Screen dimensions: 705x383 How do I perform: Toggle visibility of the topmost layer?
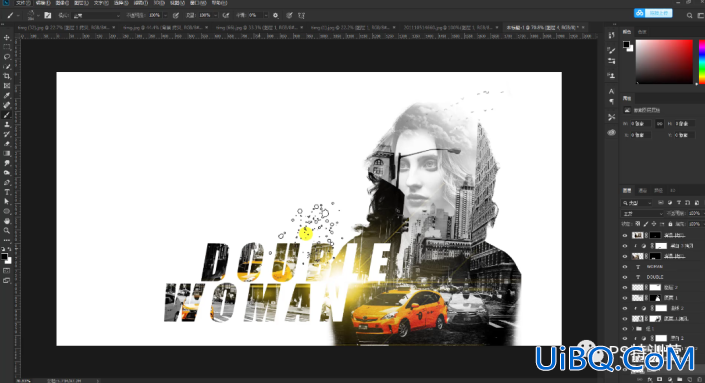coord(625,236)
